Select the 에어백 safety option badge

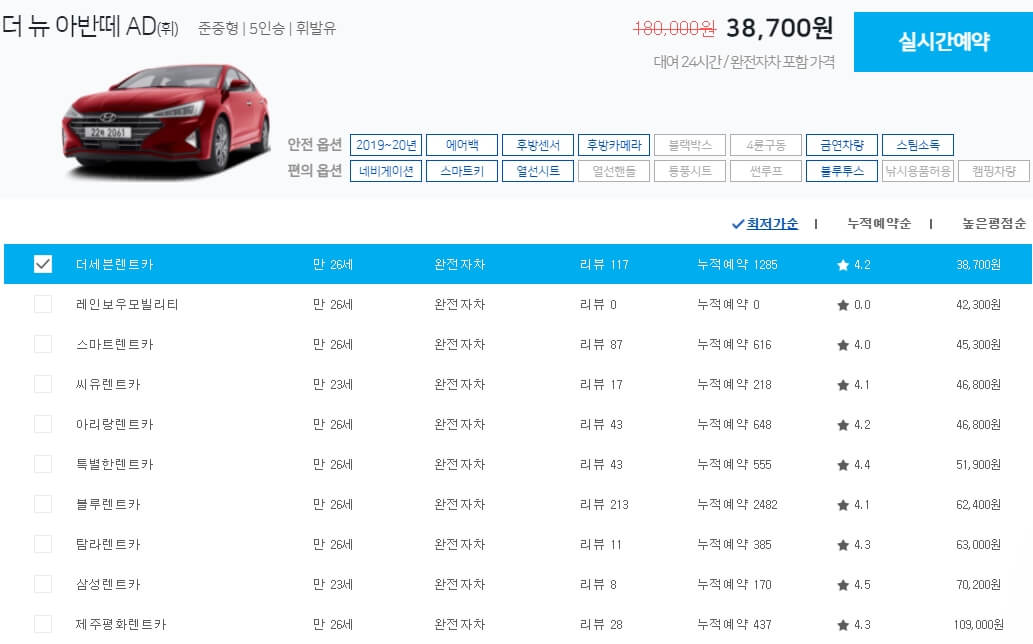coord(461,144)
